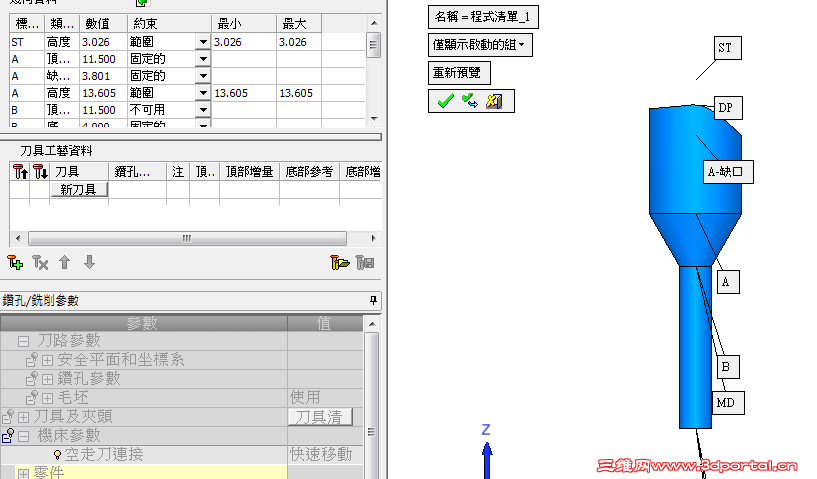Click the delete tool icon with X
Screen dimensions: 817x479
[40, 262]
